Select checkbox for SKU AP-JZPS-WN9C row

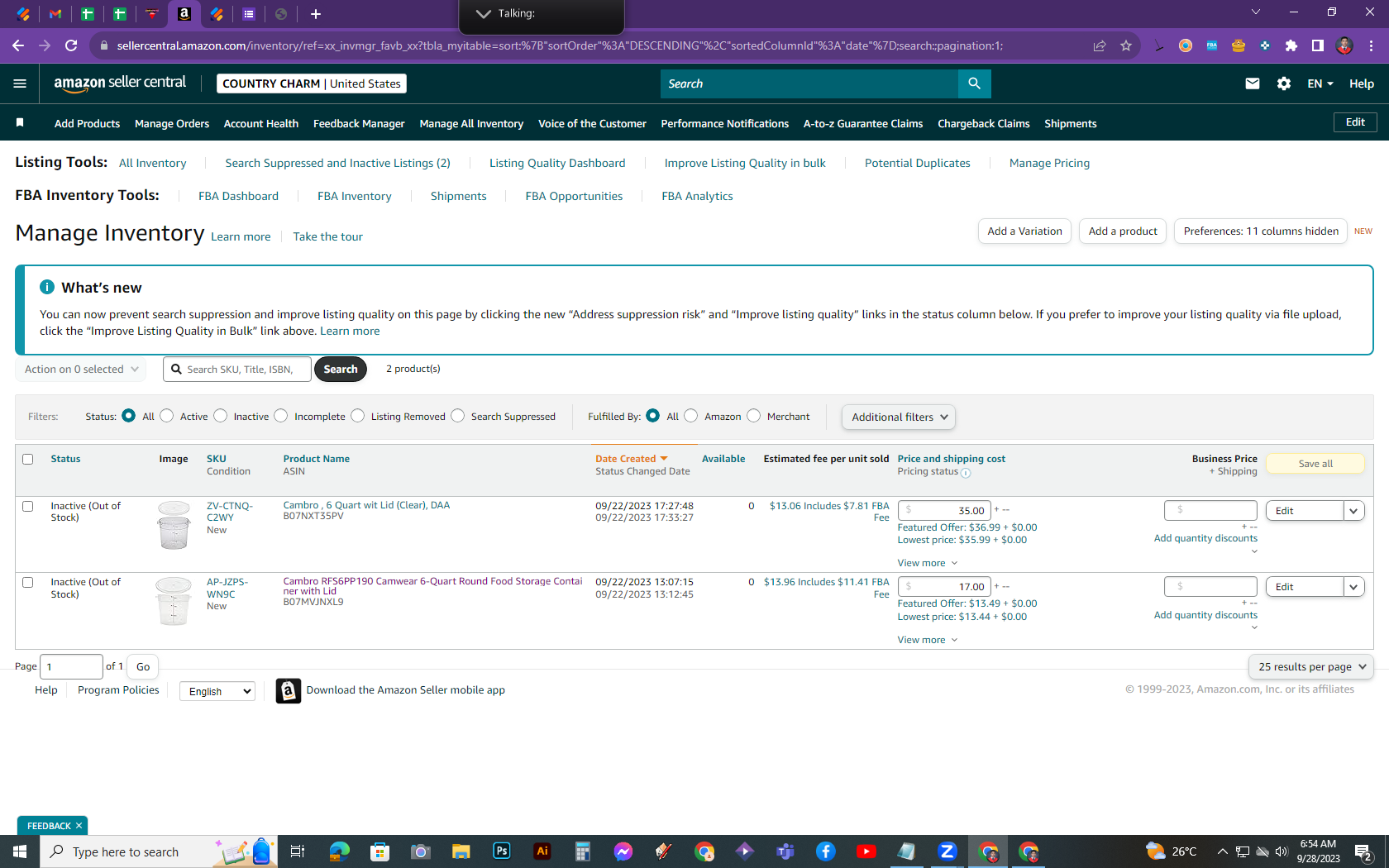28,582
